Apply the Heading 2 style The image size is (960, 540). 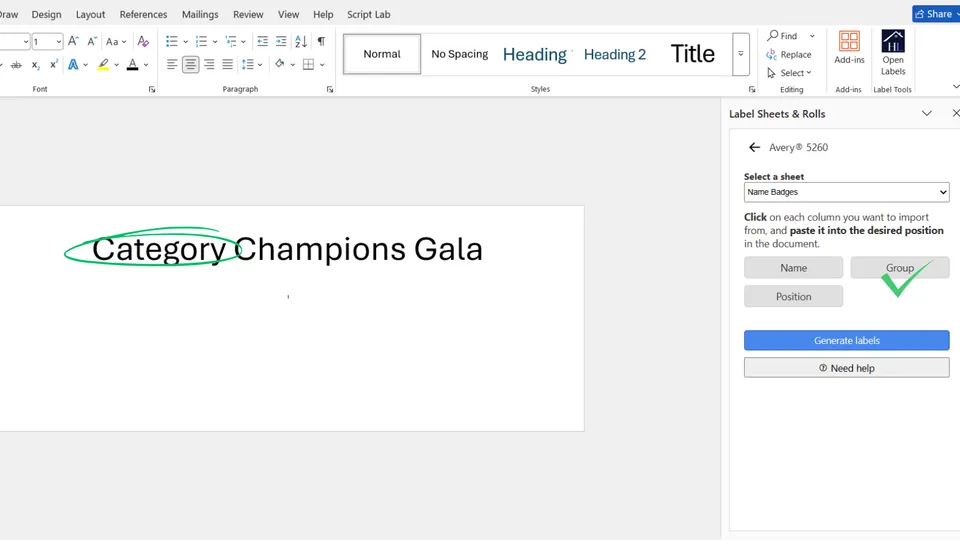[x=615, y=54]
